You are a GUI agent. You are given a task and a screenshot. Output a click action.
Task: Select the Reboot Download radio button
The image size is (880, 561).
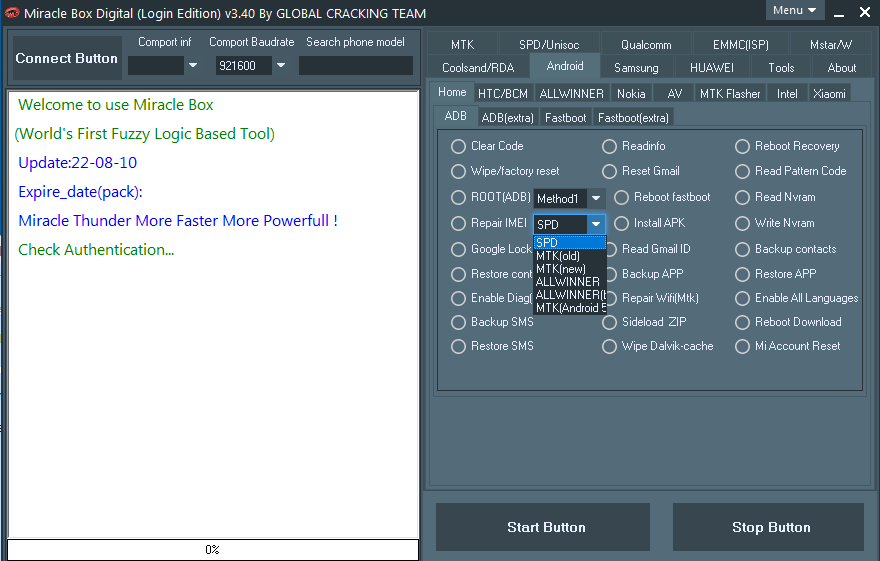click(x=742, y=322)
